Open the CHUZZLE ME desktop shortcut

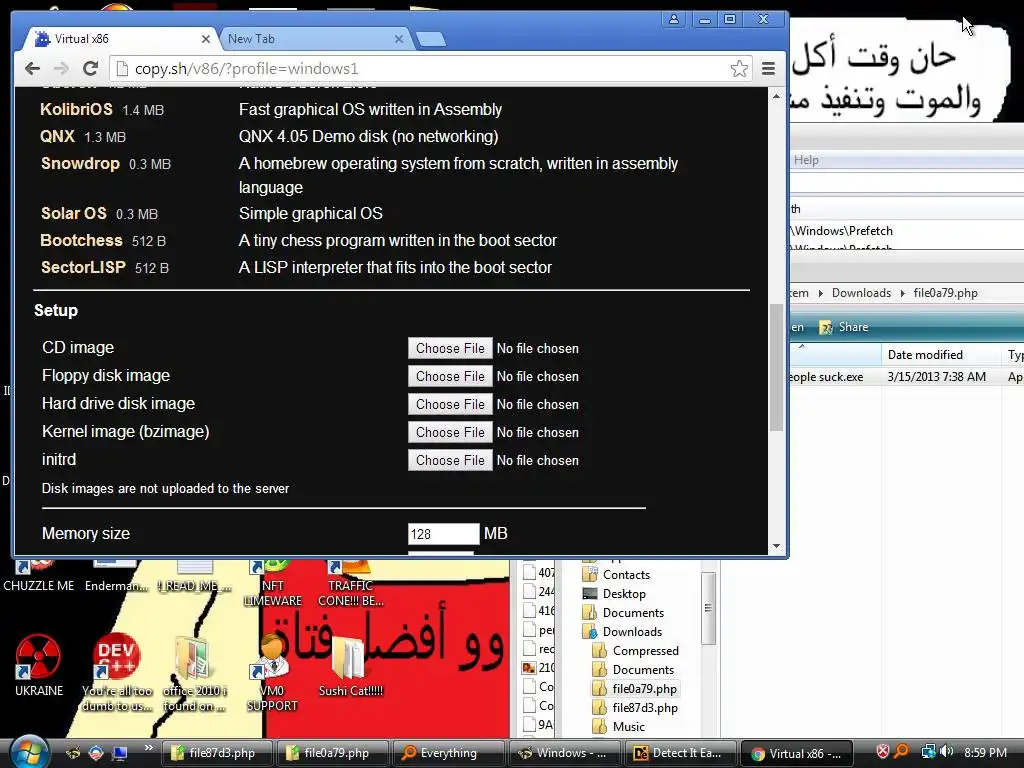tap(39, 575)
